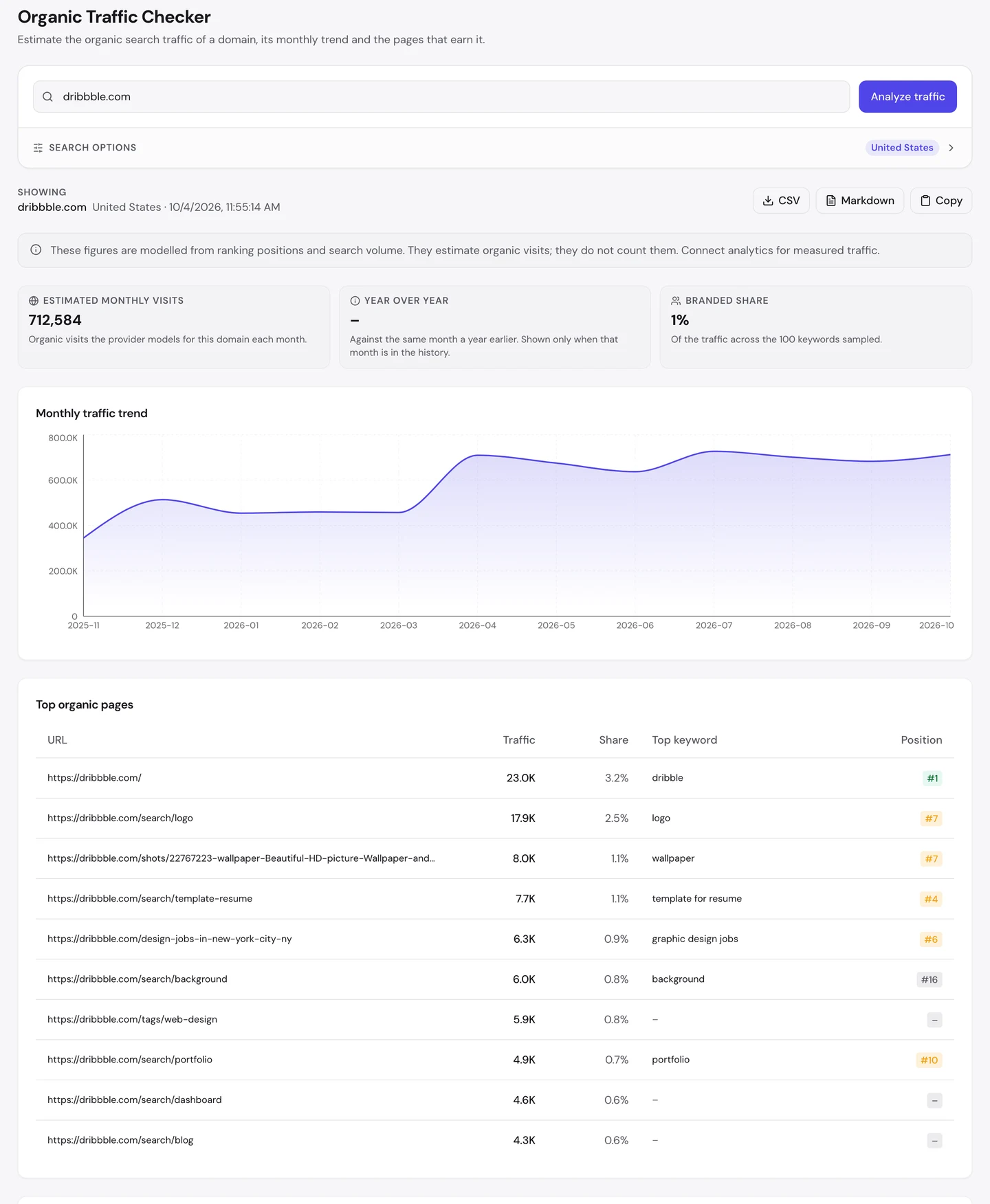This screenshot has height=1204, width=990.
Task: Click the users icon beside Branded Share
Action: pyautogui.click(x=676, y=301)
